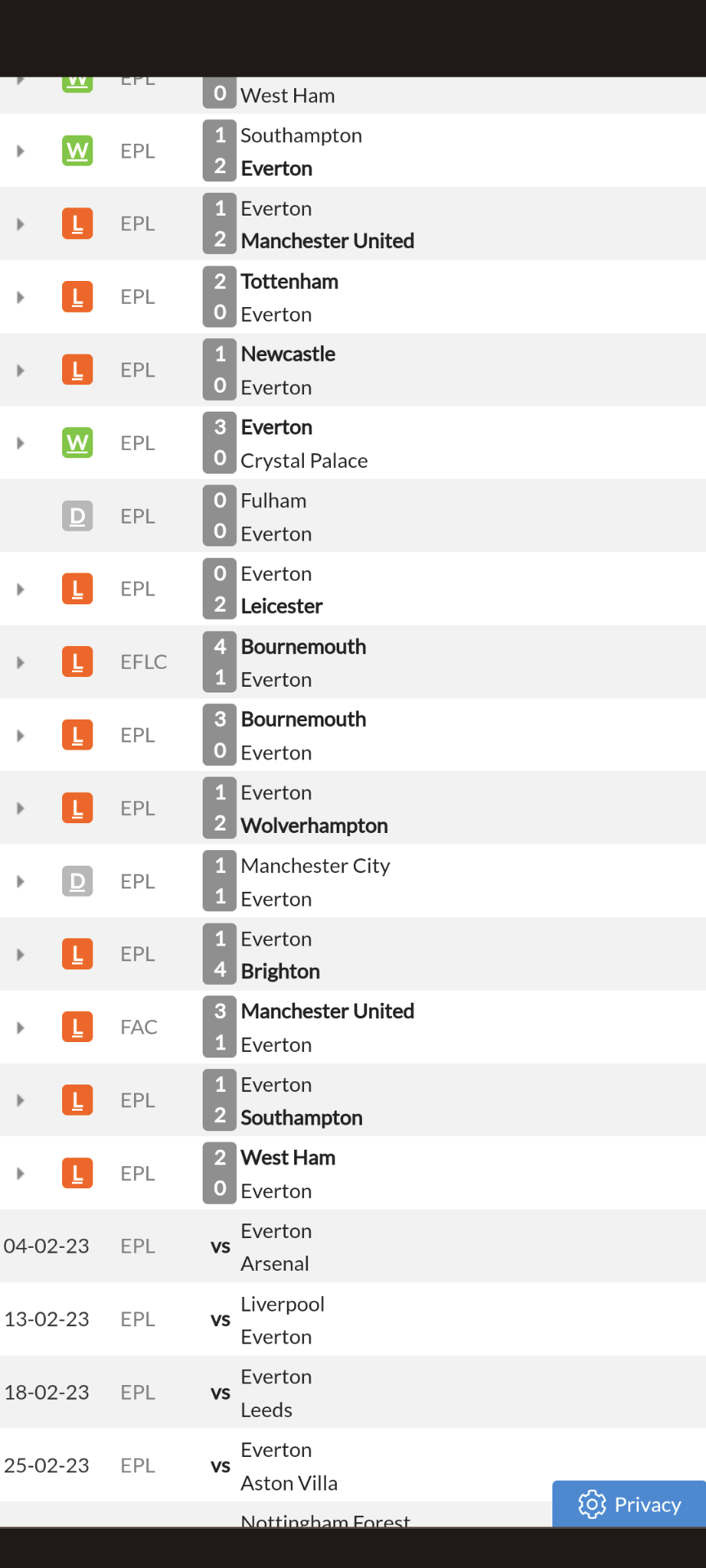Open the Privacy settings button
The height and width of the screenshot is (1568, 706).
(x=629, y=1503)
